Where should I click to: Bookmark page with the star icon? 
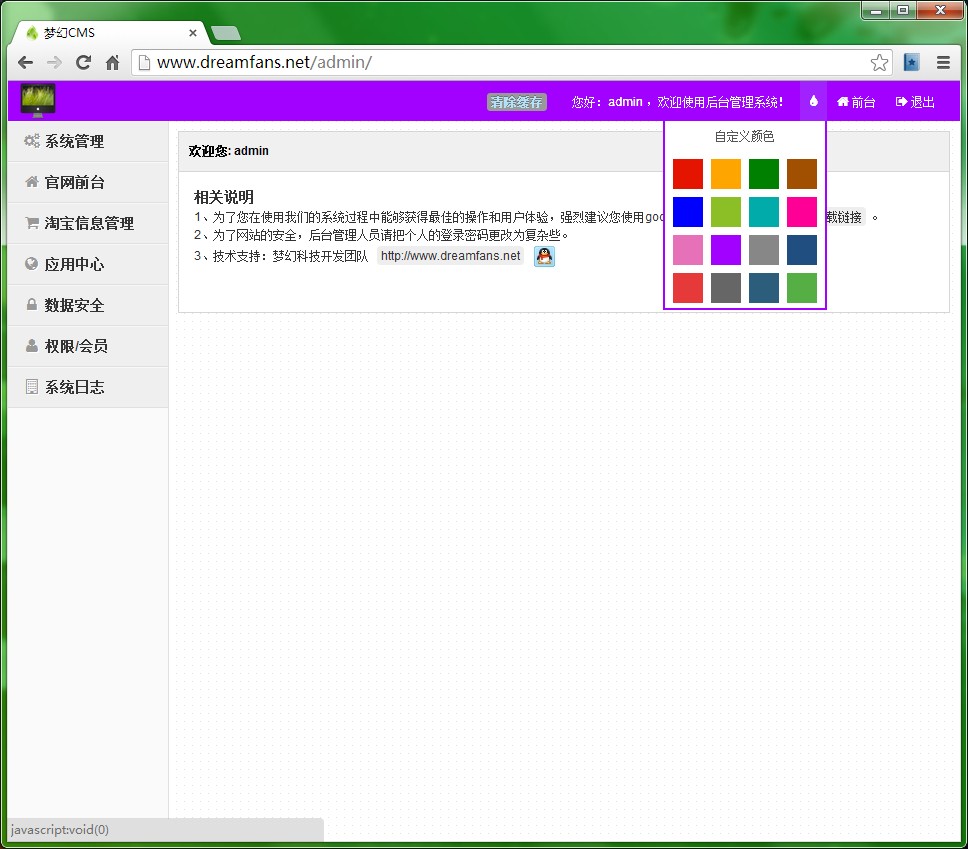coord(879,62)
